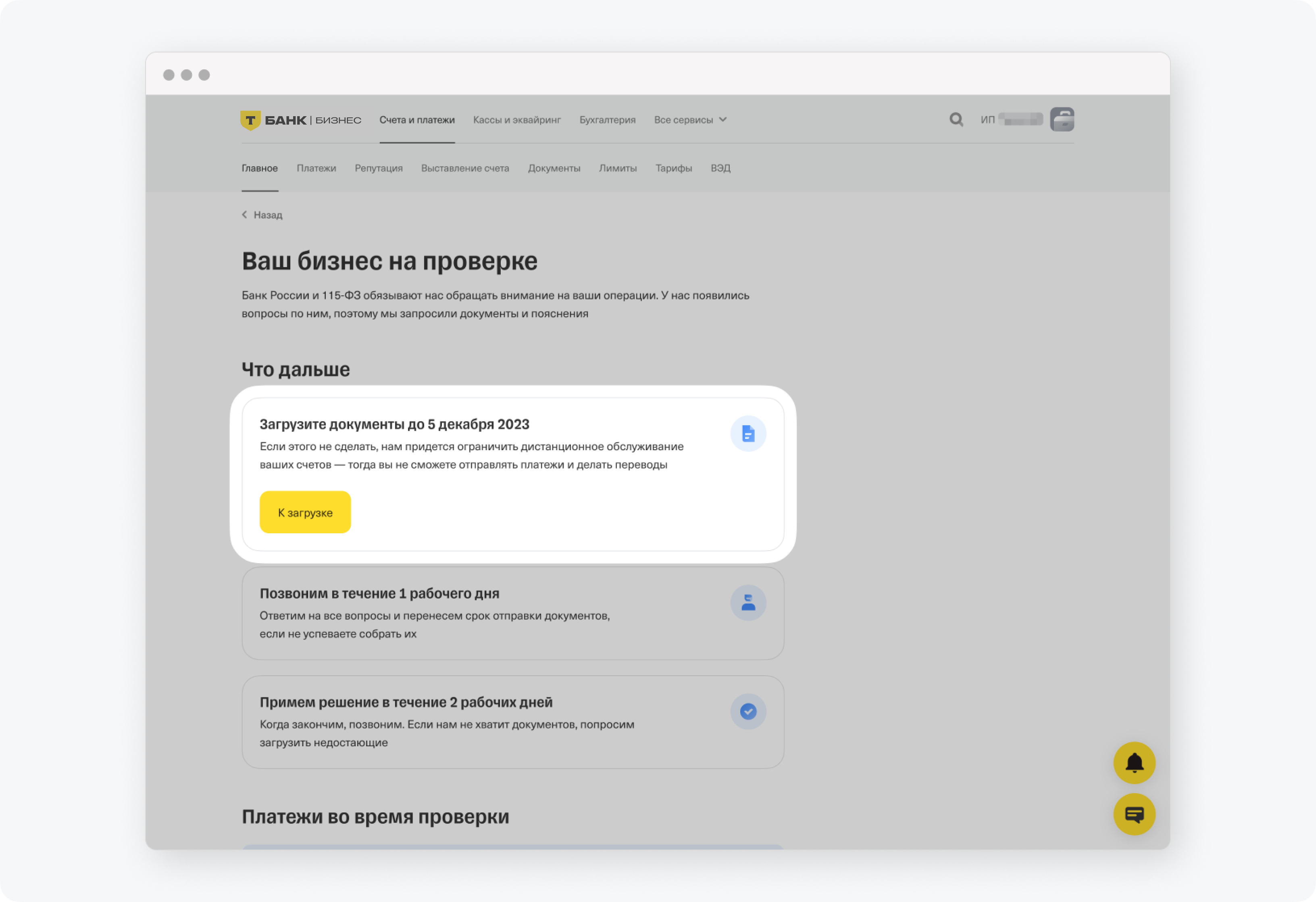The image size is (1316, 902).
Task: Click the yellow К загрузке button
Action: [305, 512]
